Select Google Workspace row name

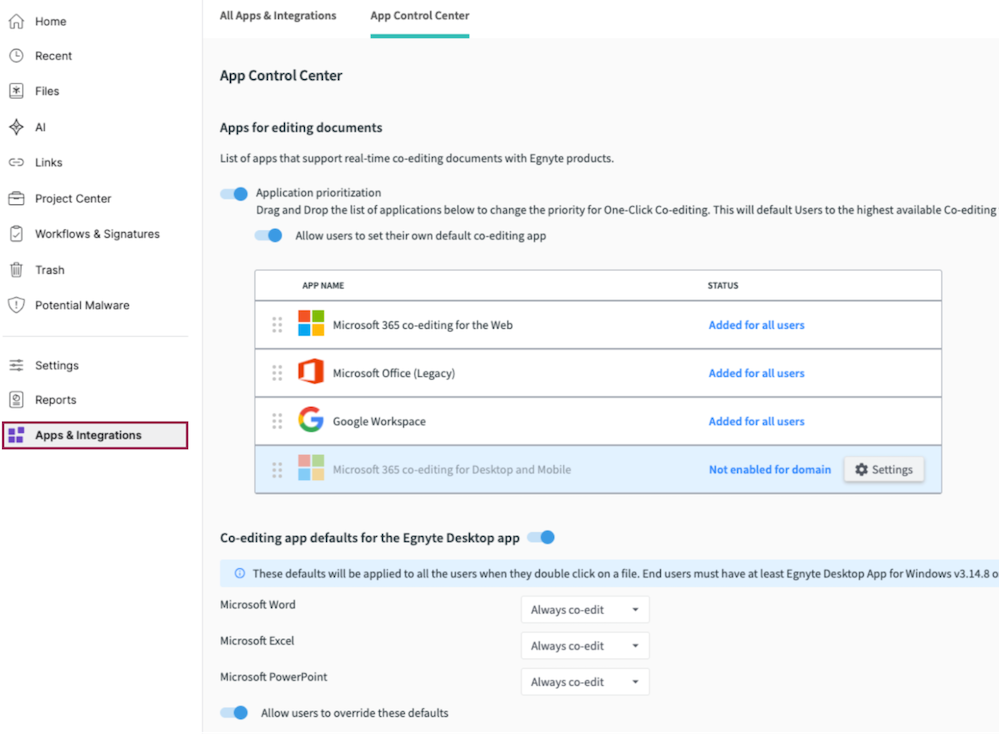click(x=379, y=421)
